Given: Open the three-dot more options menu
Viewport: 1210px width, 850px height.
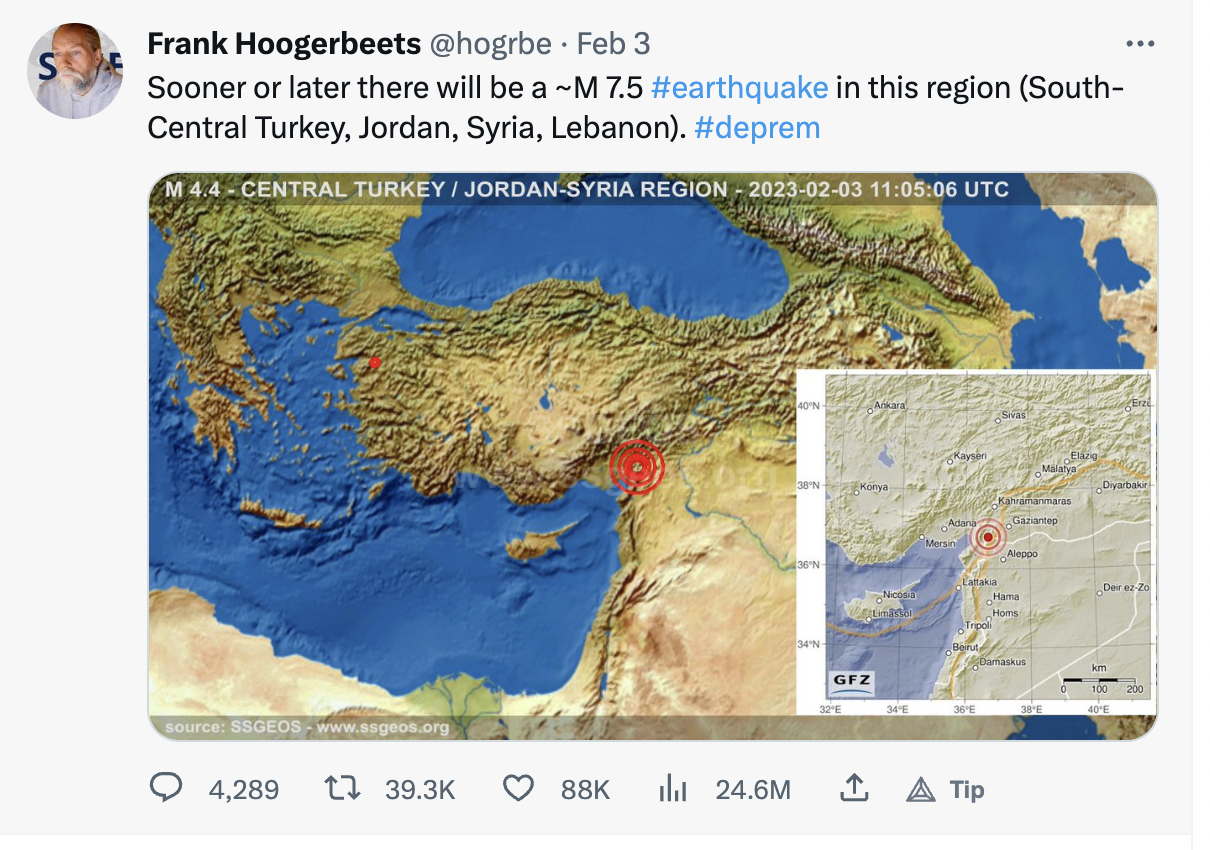Looking at the screenshot, I should click(1140, 44).
